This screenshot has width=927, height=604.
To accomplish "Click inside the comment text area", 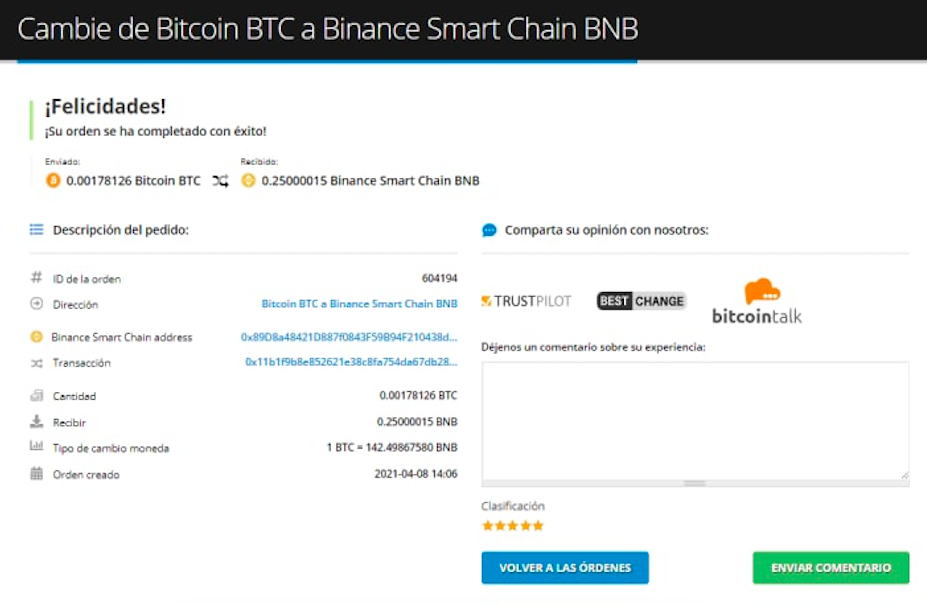I will (695, 421).
